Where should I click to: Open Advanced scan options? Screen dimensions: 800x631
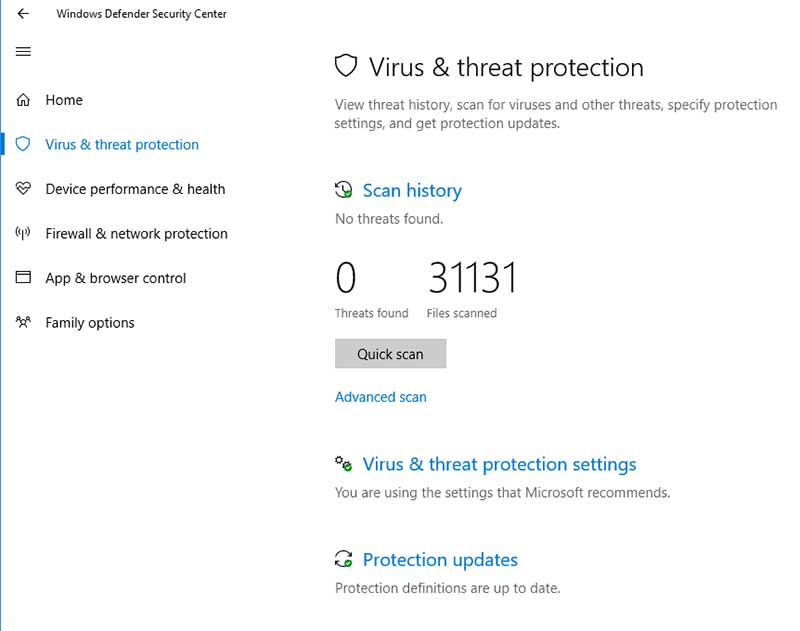coord(381,397)
